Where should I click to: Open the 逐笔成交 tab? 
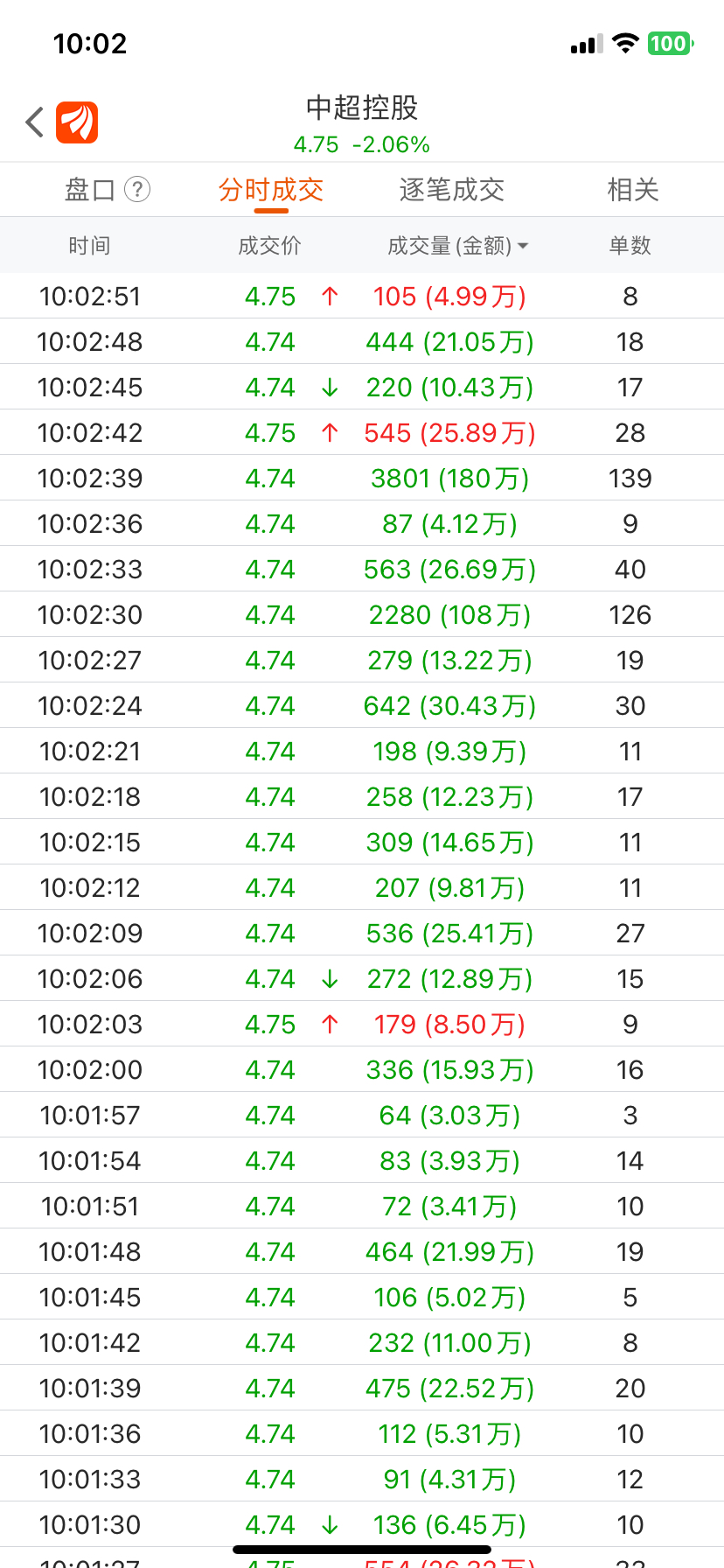click(x=452, y=190)
